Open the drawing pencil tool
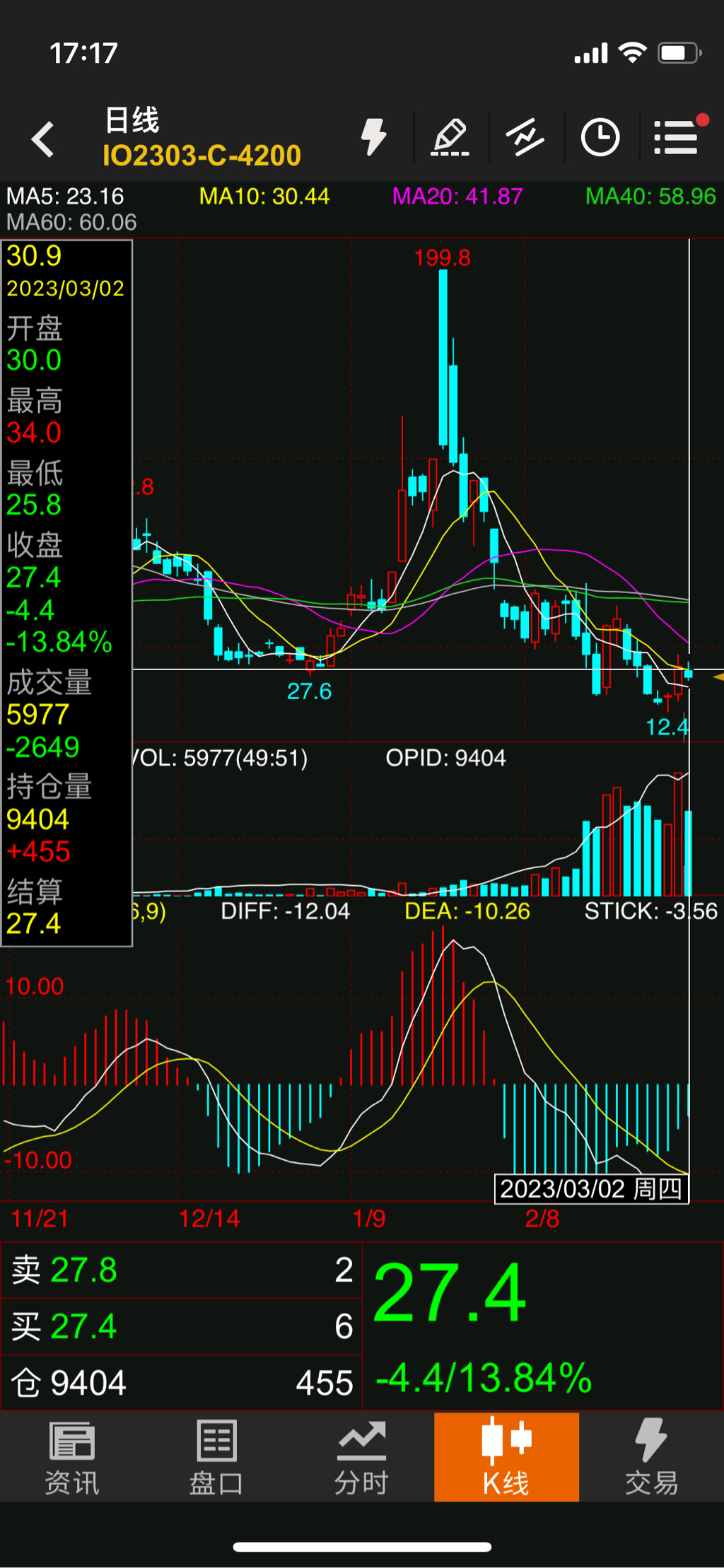Viewport: 724px width, 1568px height. pyautogui.click(x=451, y=137)
